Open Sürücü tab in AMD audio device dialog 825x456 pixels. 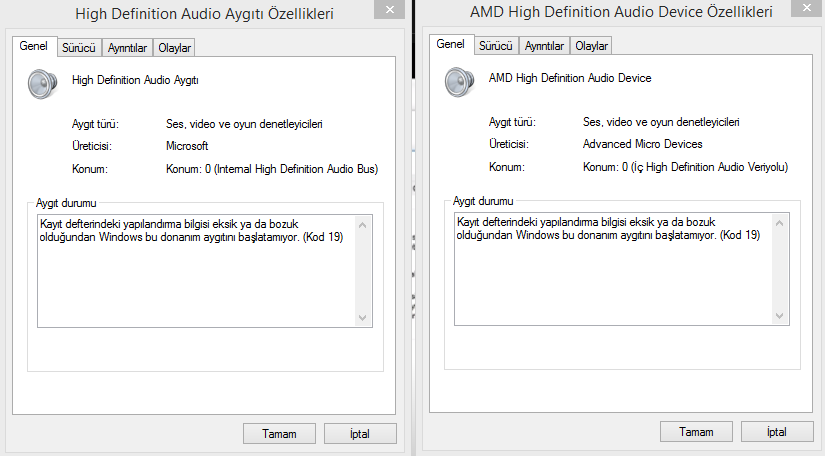point(495,46)
